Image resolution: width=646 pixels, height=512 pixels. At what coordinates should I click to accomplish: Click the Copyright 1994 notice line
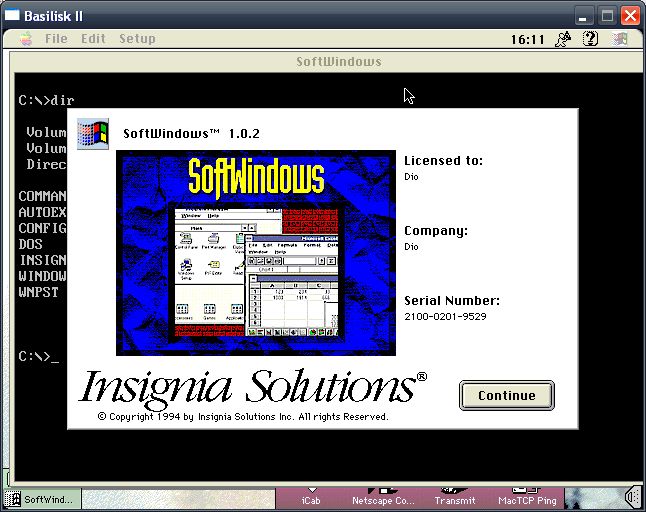tap(243, 417)
